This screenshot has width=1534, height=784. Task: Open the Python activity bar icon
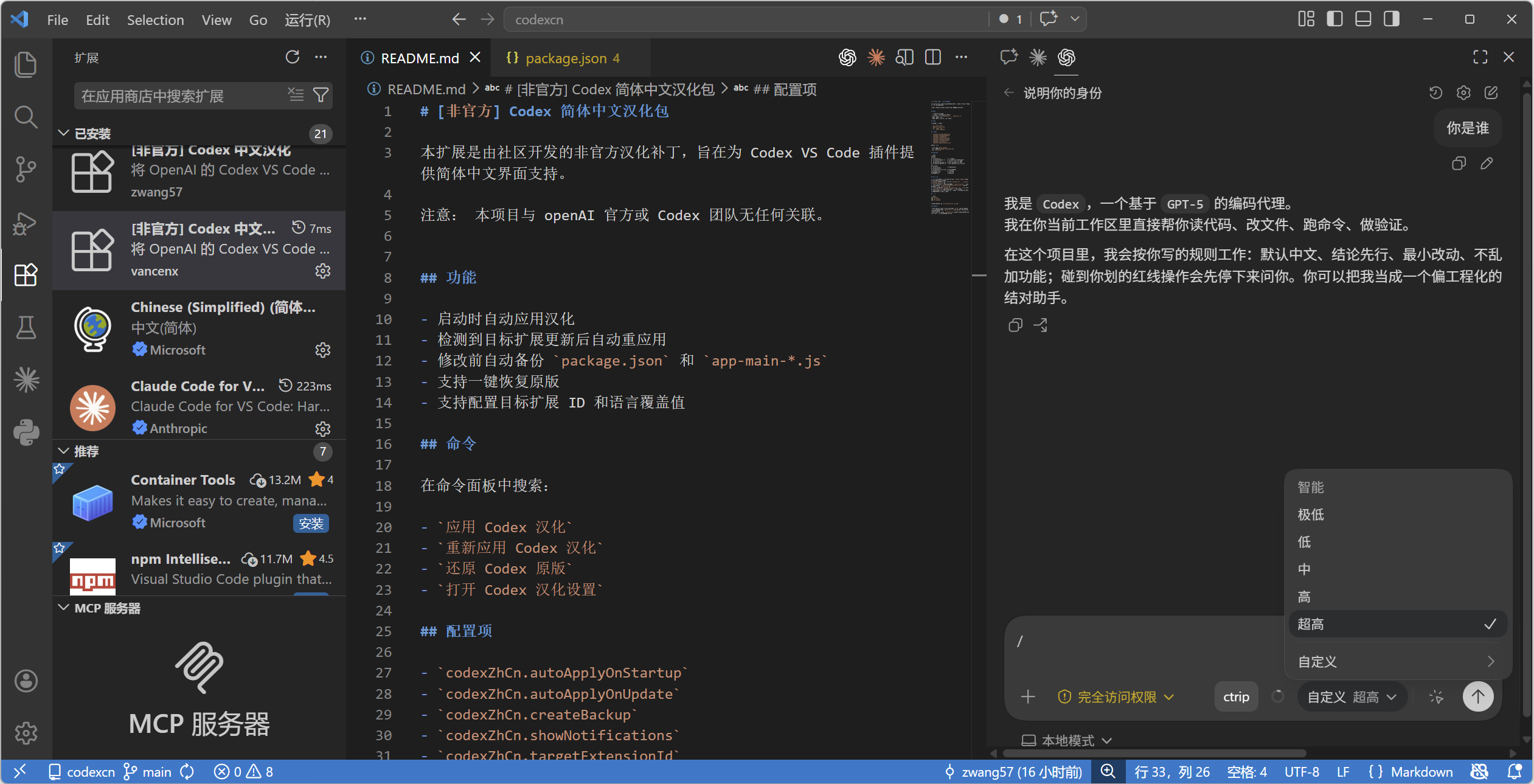(x=26, y=432)
